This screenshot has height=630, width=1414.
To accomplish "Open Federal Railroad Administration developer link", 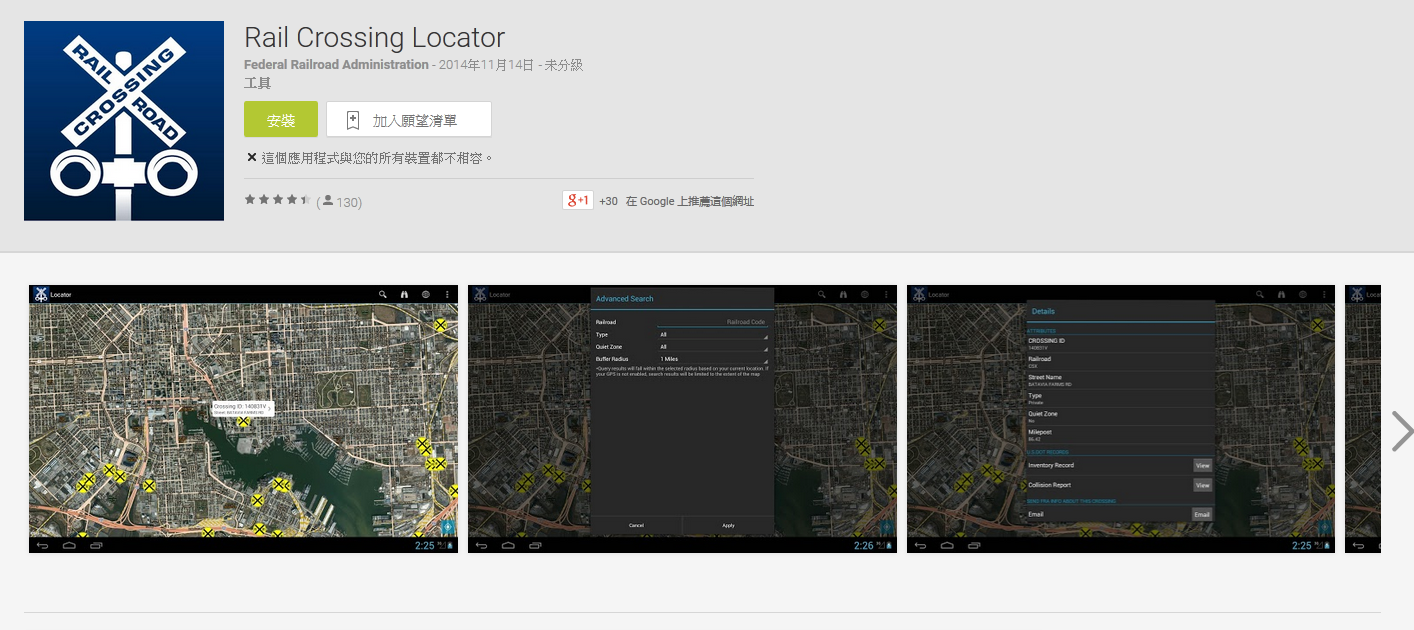I will tap(336, 65).
